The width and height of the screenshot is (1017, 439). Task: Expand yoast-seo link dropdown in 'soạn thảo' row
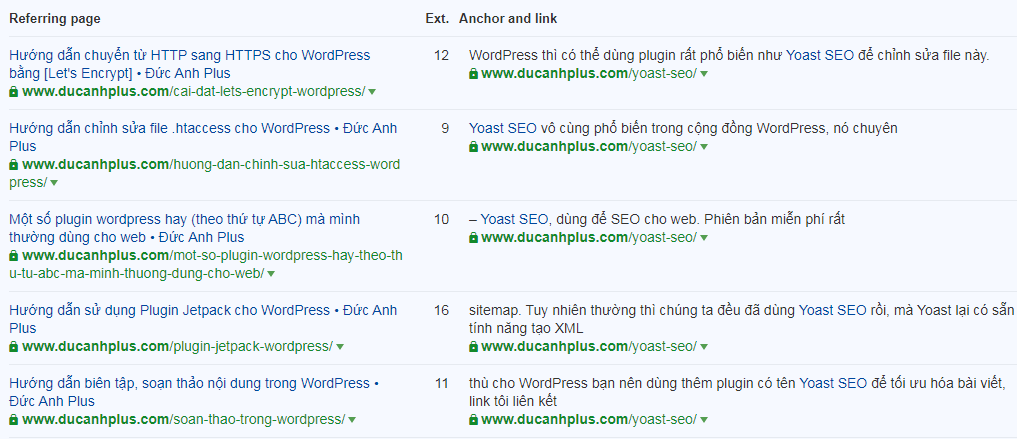pyautogui.click(x=704, y=420)
